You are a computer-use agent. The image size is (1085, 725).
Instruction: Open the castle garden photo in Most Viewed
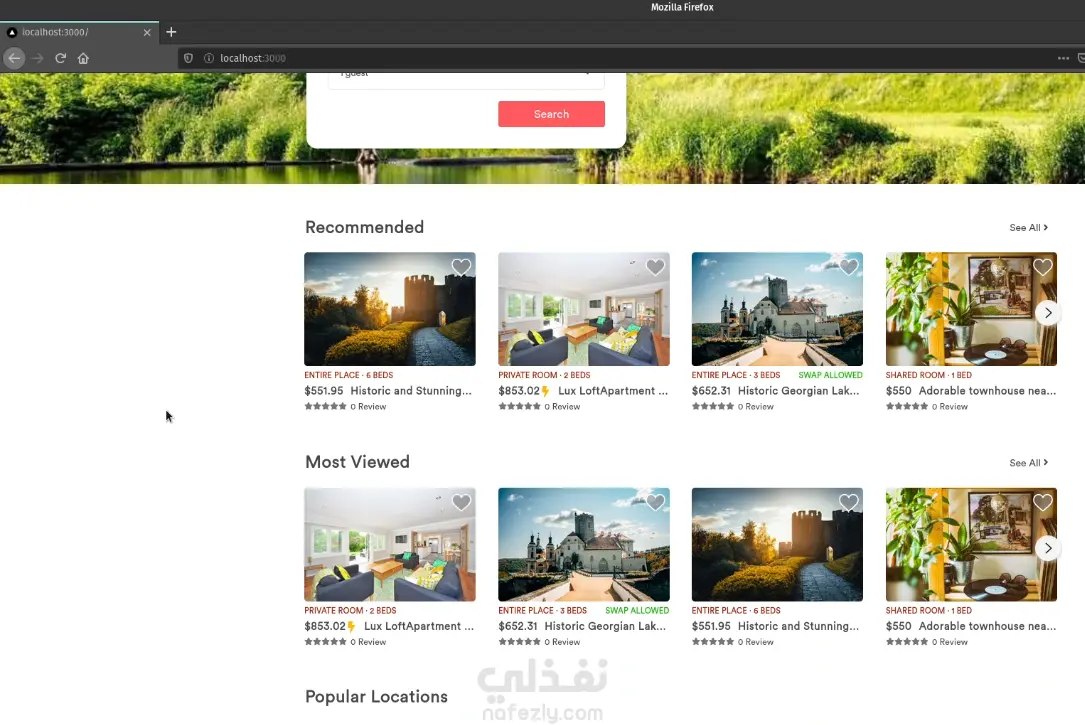[777, 544]
